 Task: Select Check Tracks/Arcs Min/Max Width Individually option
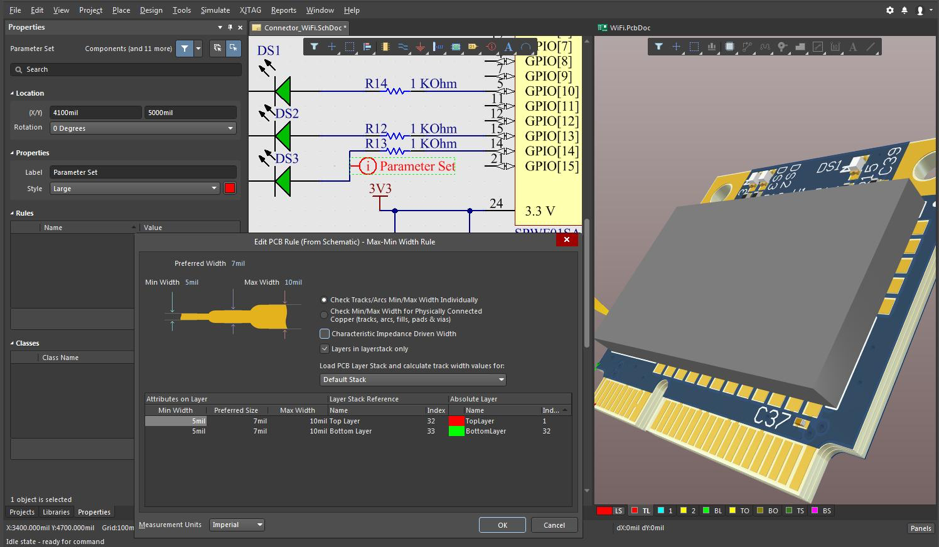(x=324, y=300)
